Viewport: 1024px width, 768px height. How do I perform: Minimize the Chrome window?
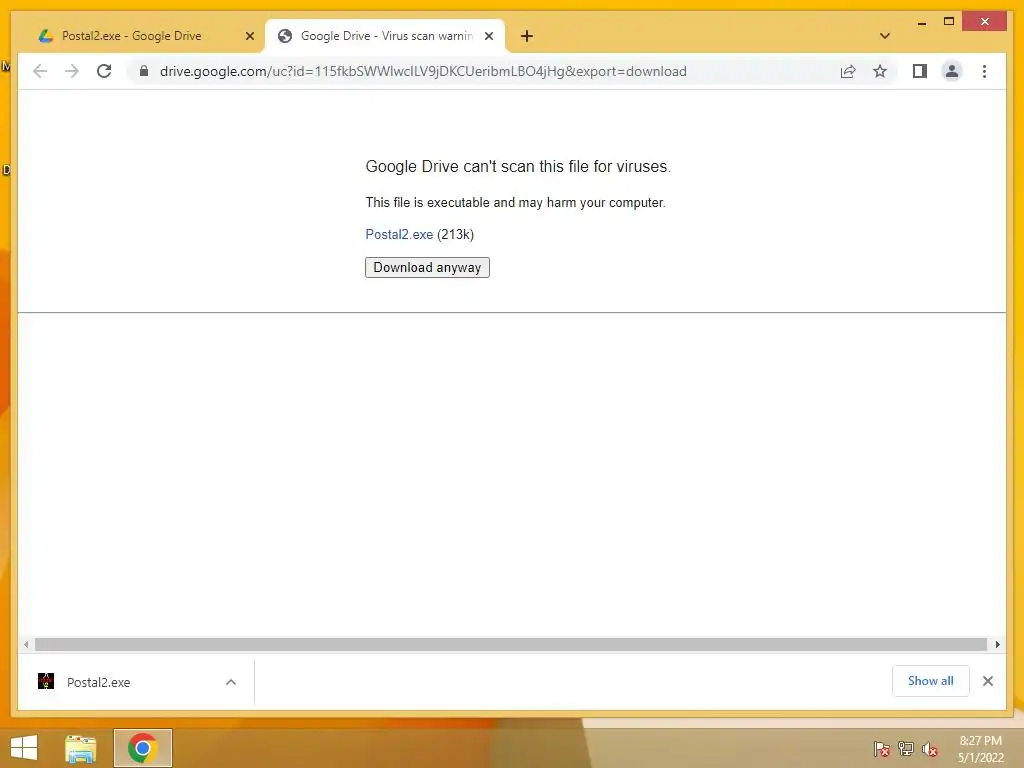pos(921,22)
